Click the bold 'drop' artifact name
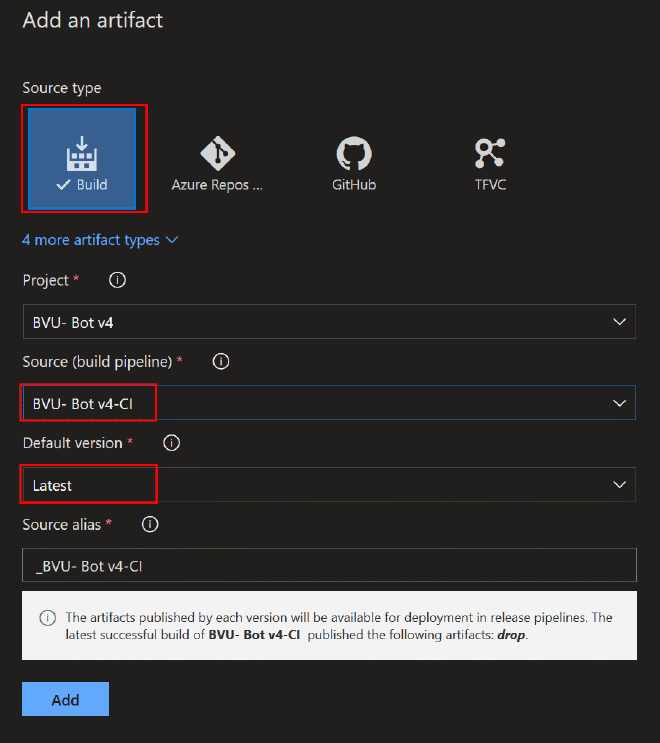The width and height of the screenshot is (660, 743). click(x=511, y=635)
